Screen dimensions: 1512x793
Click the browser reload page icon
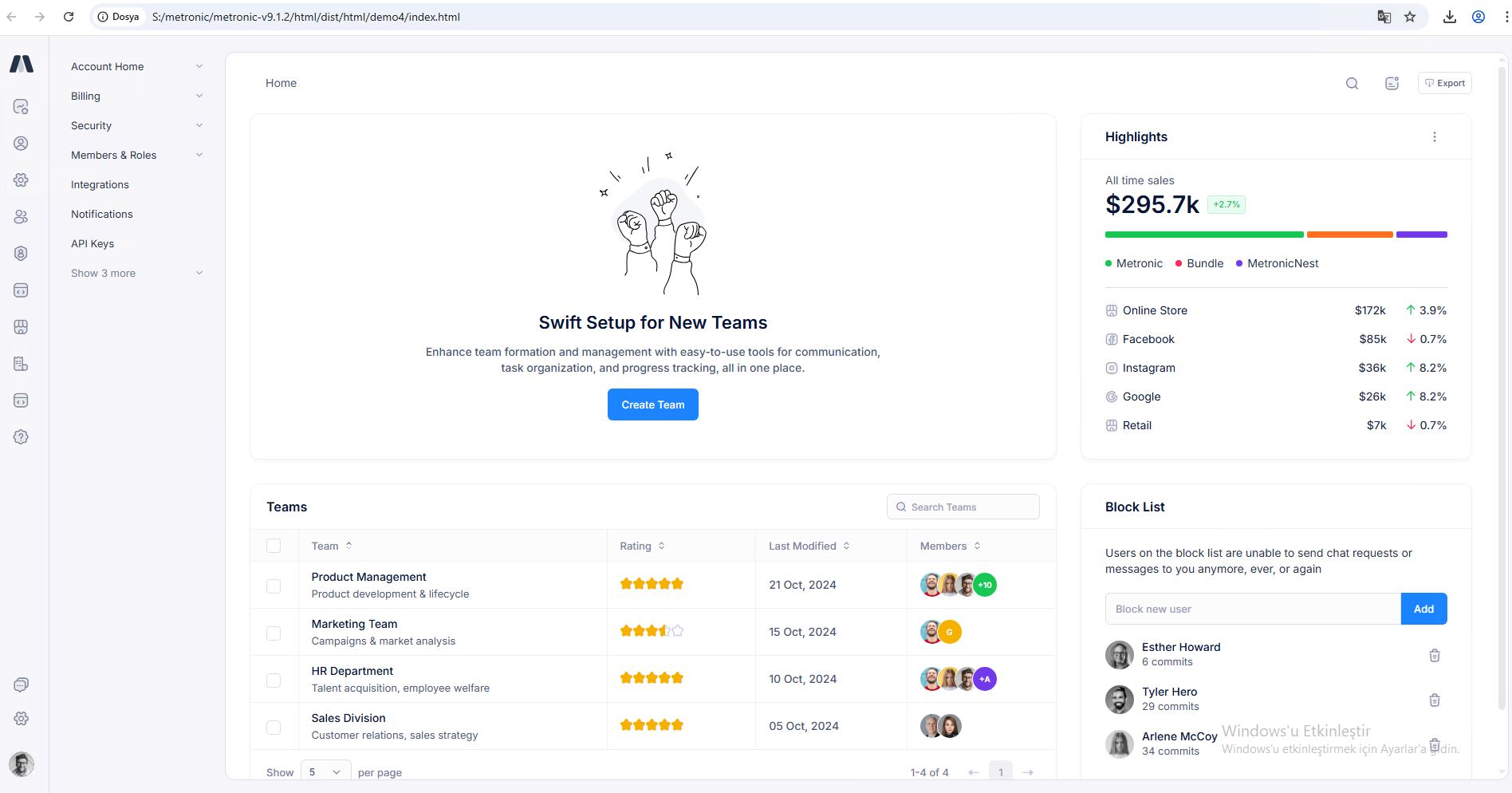69,17
